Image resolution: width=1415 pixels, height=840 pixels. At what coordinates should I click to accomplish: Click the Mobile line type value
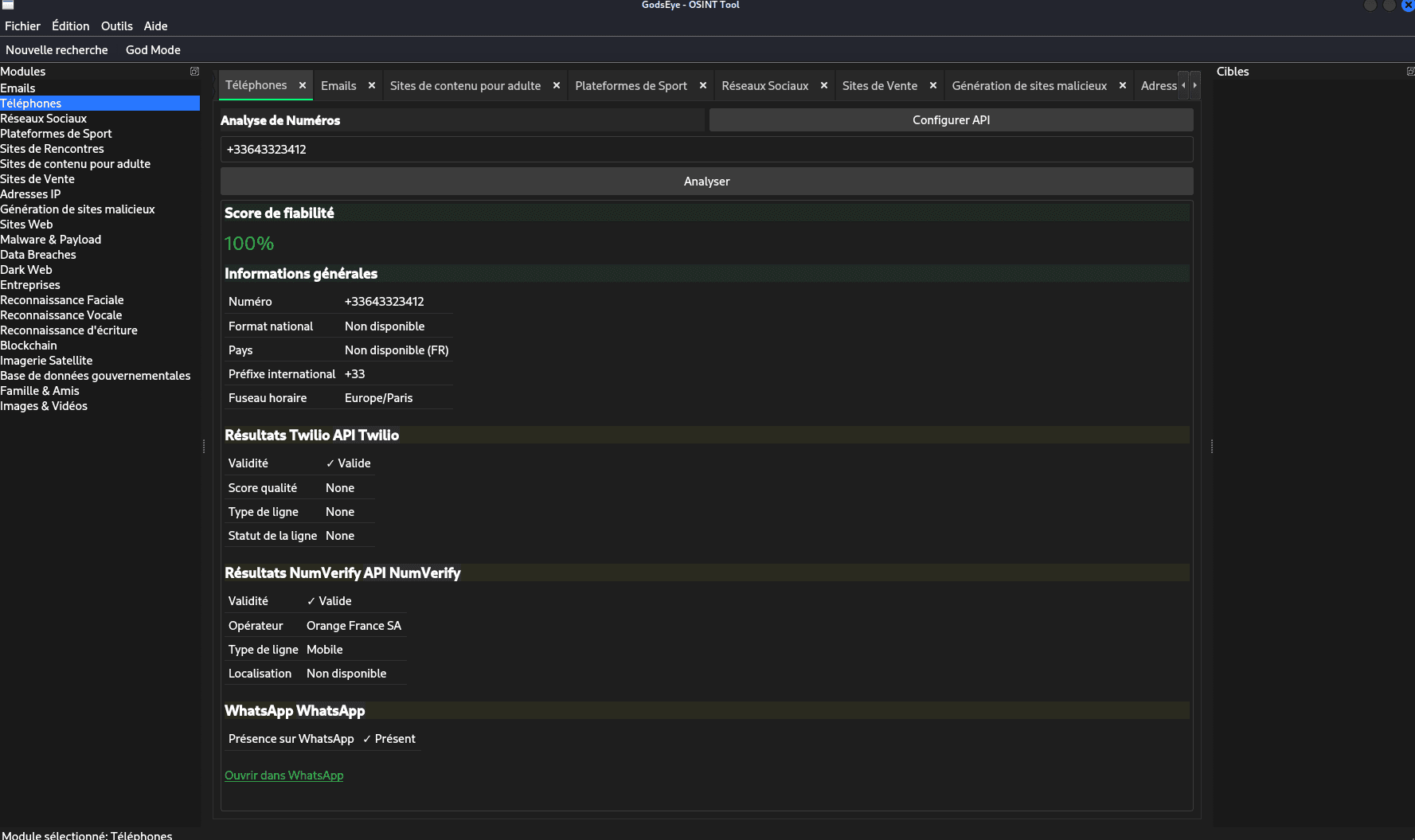(x=325, y=650)
